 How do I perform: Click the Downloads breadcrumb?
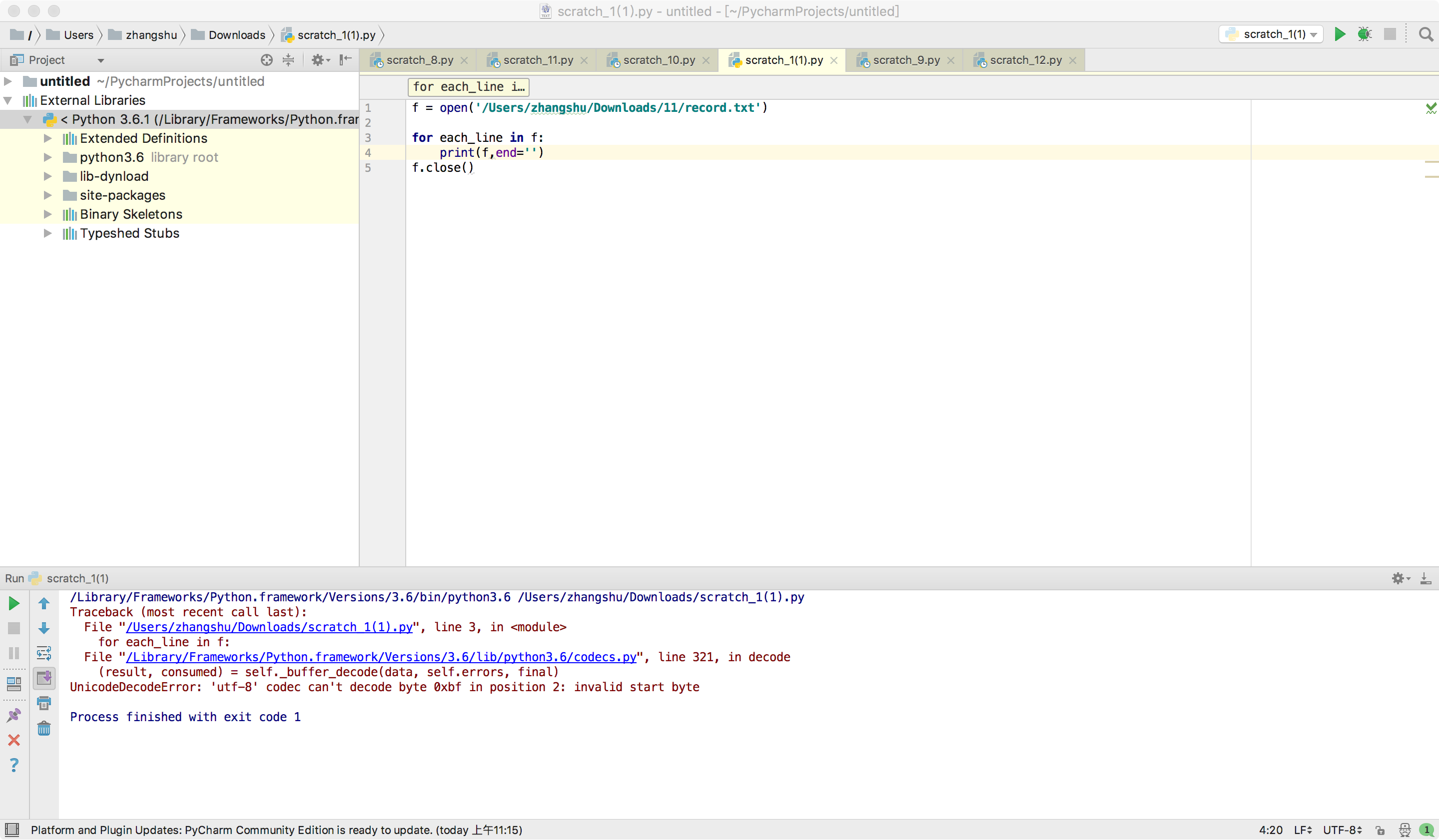coord(228,35)
